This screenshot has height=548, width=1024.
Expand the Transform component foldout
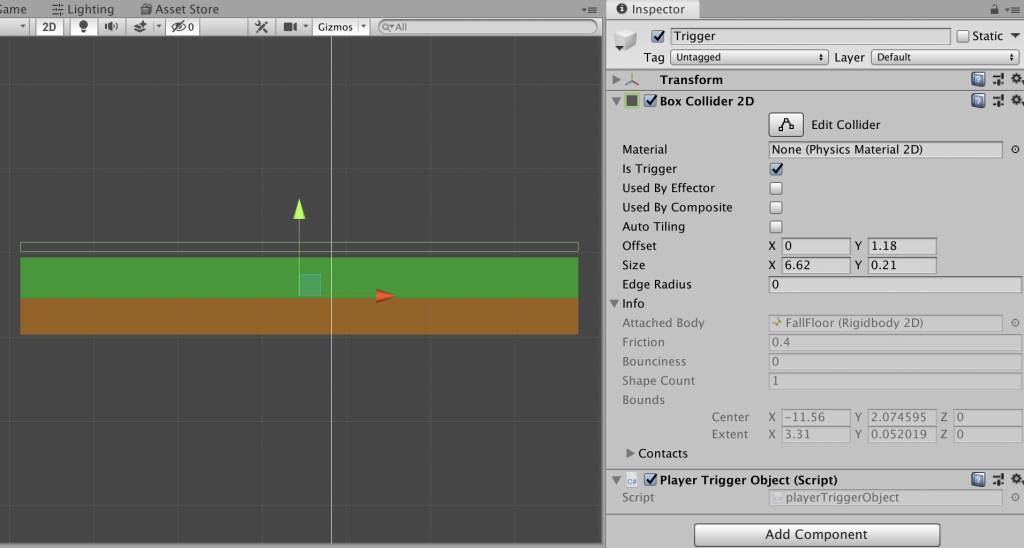(616, 80)
